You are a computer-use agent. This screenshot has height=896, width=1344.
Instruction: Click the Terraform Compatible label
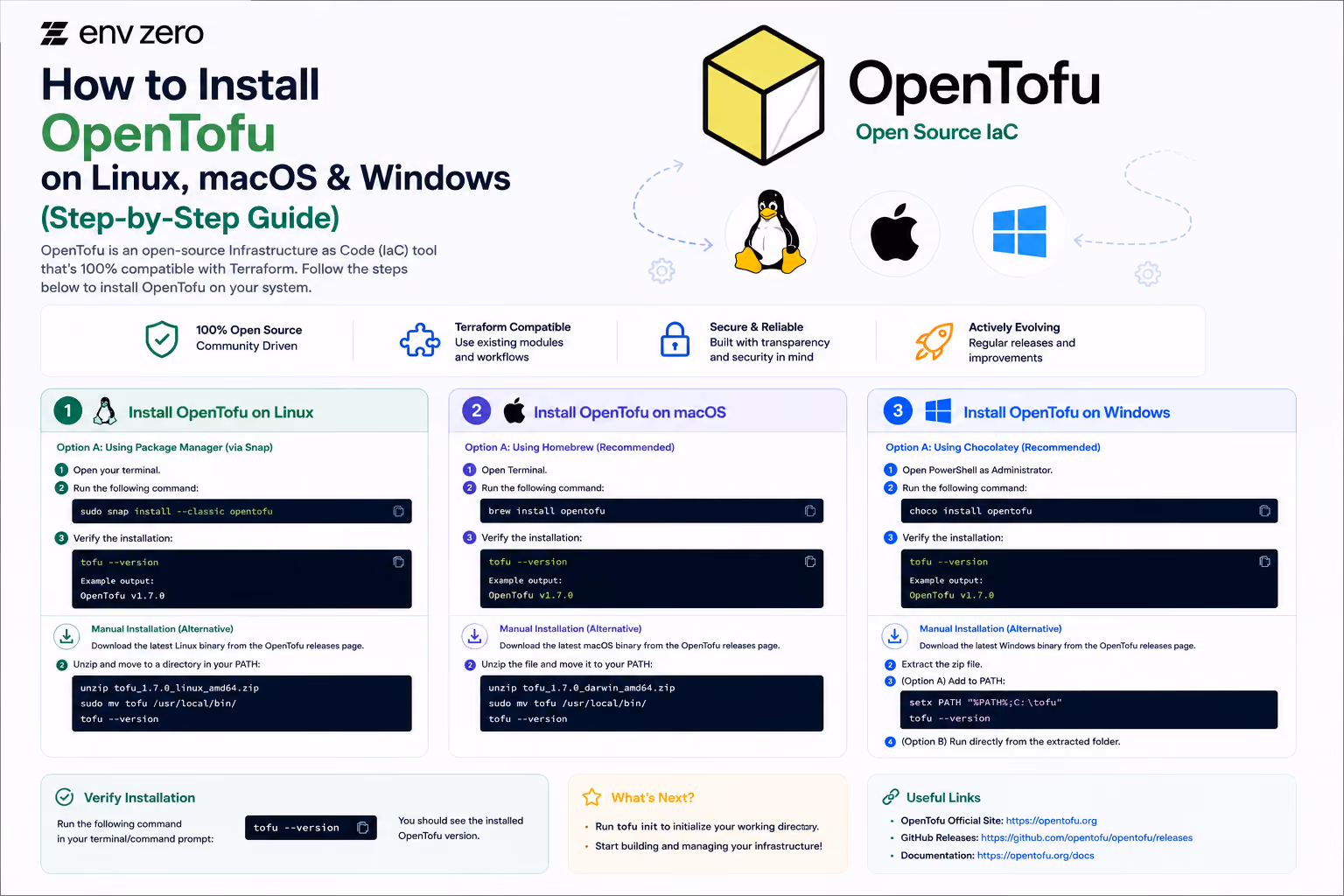(x=513, y=326)
